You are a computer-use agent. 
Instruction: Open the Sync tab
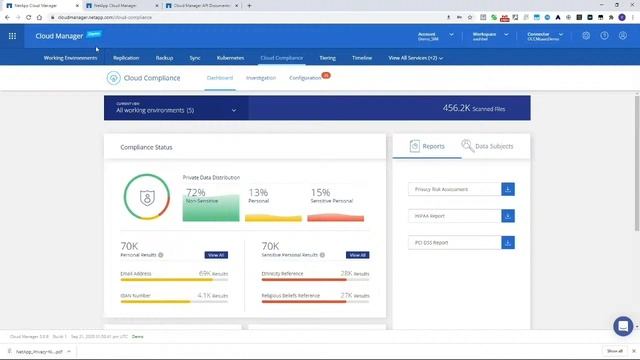coord(195,58)
